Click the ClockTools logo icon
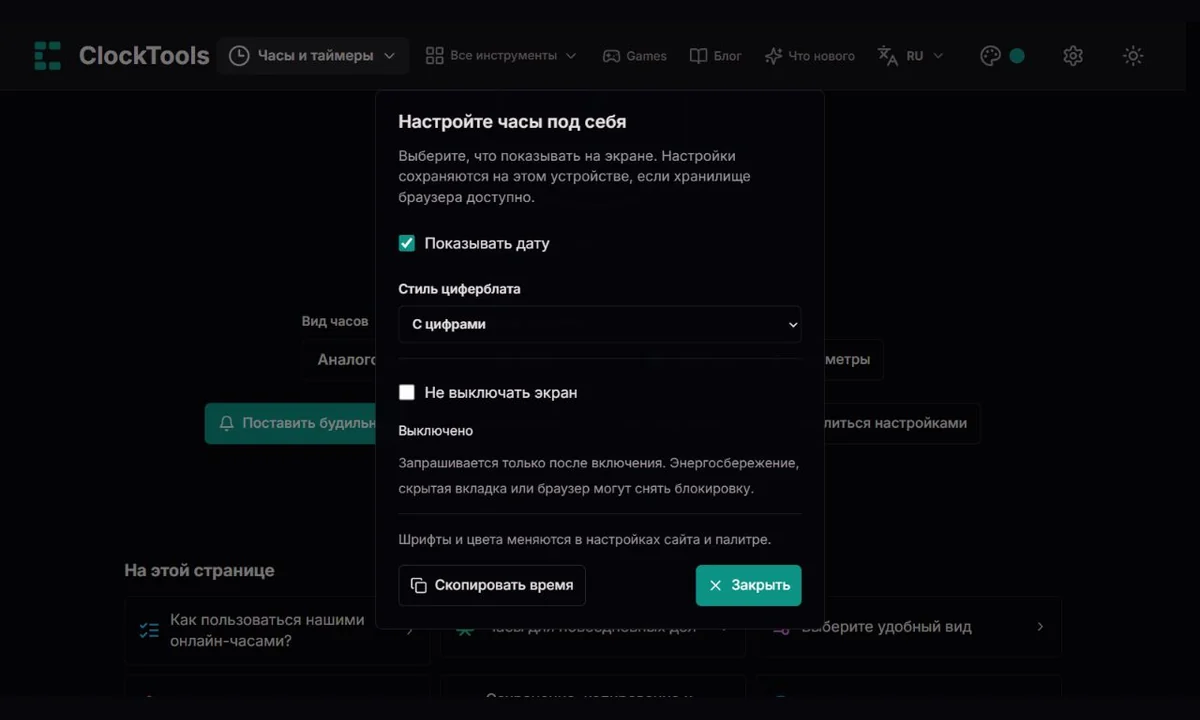This screenshot has width=1200, height=720. 47,56
